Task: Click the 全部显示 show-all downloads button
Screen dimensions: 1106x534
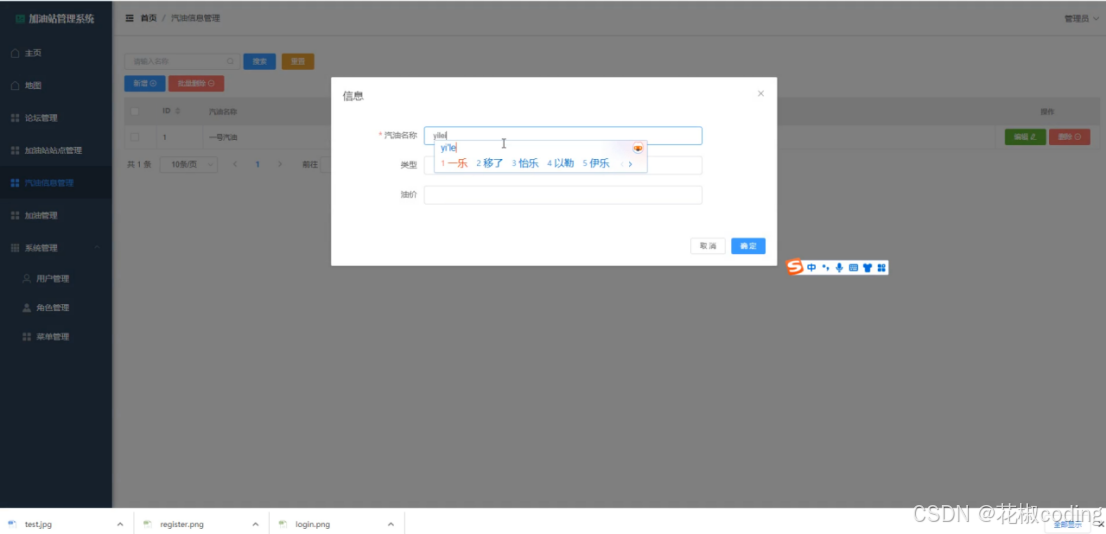Action: click(x=1067, y=524)
